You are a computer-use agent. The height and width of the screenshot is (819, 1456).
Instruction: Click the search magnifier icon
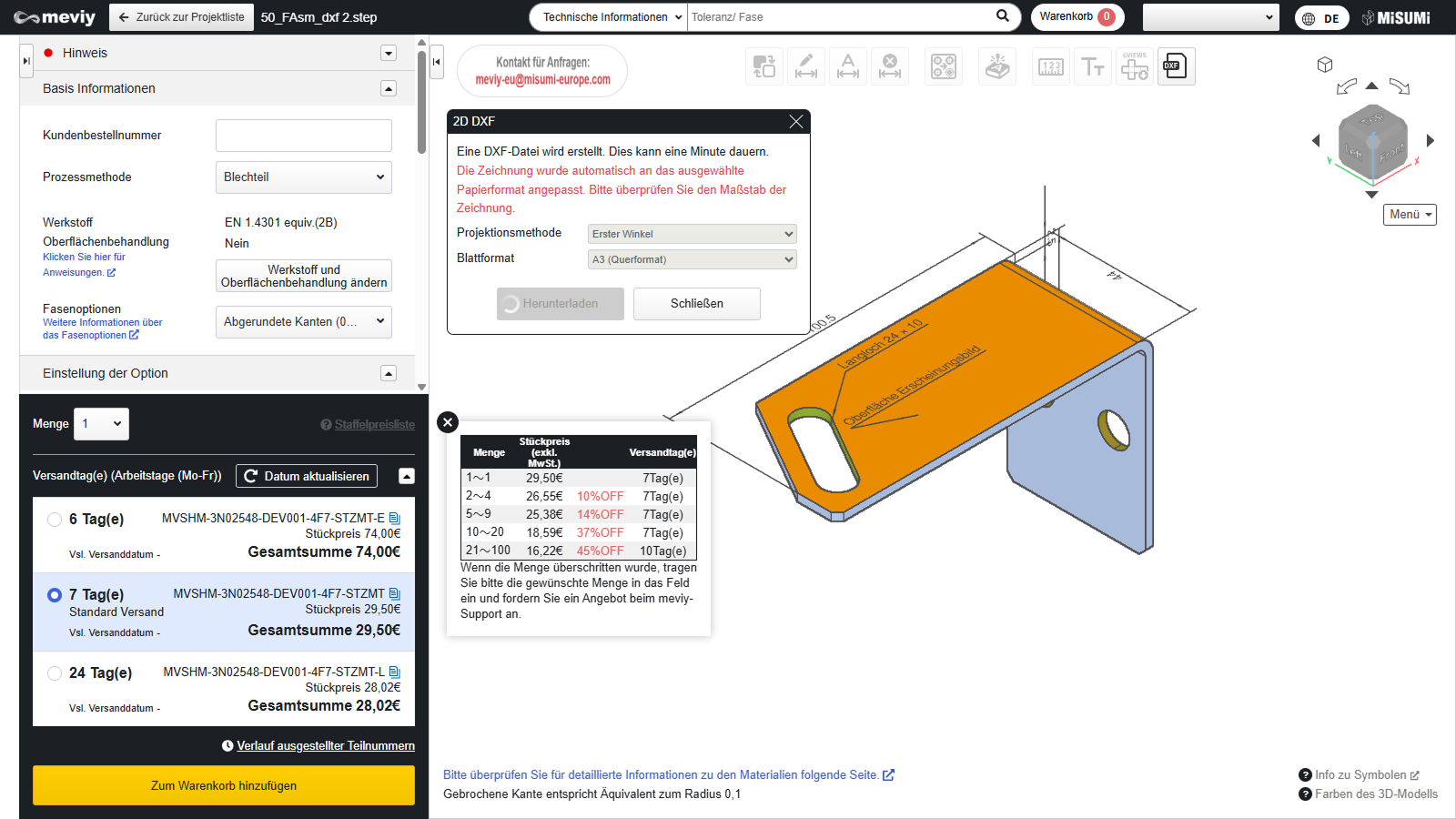point(1003,16)
